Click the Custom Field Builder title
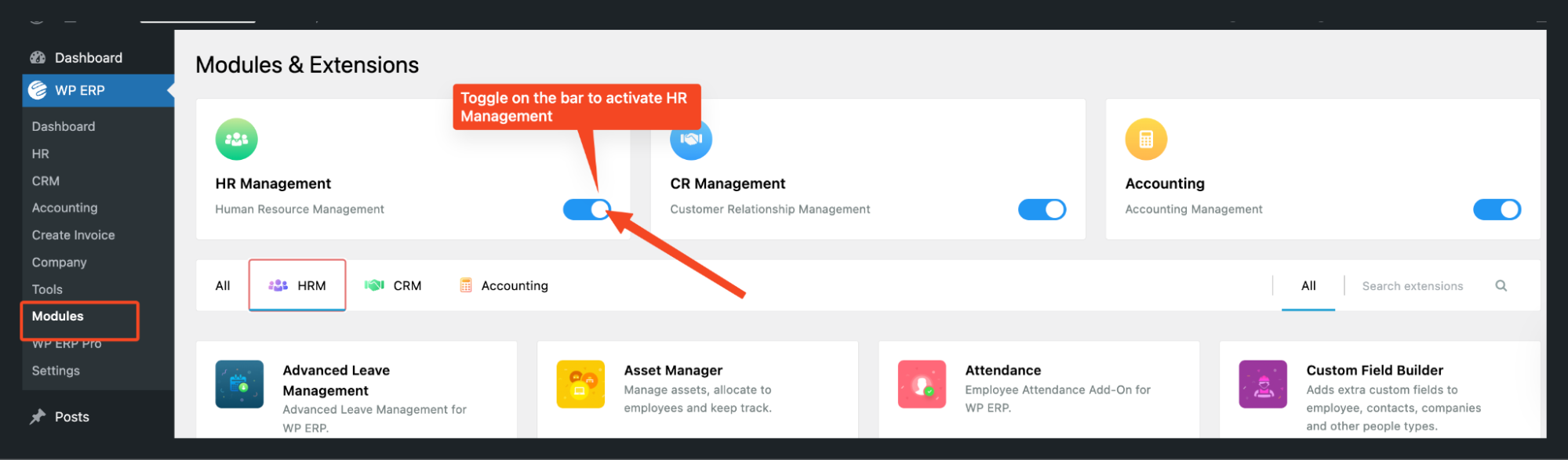This screenshot has height=460, width=1568. point(1375,371)
